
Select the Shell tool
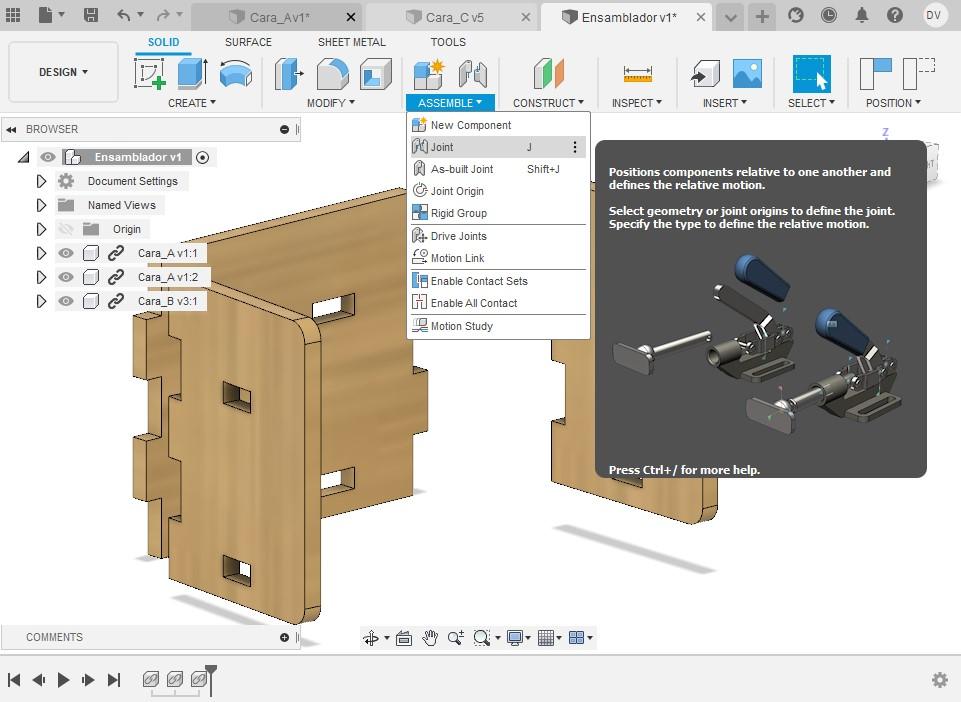pos(376,74)
